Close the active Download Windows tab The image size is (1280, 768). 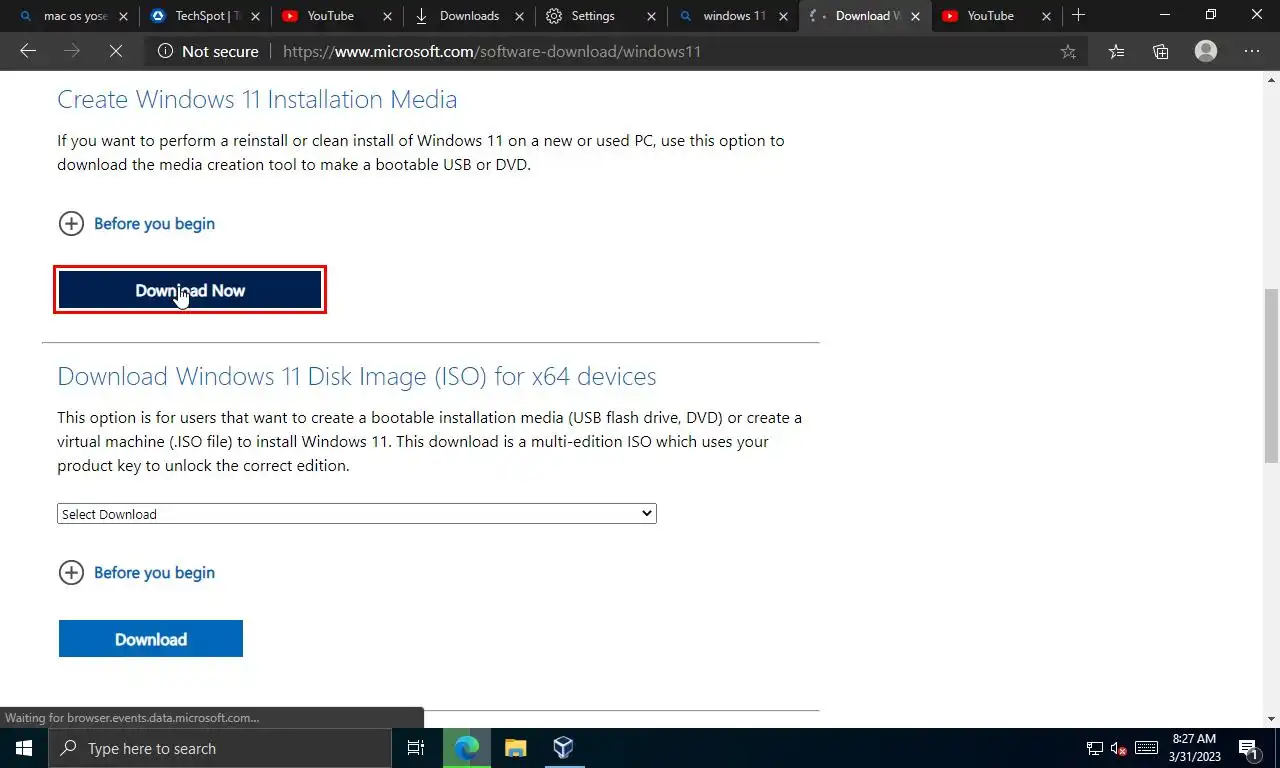pyautogui.click(x=915, y=16)
